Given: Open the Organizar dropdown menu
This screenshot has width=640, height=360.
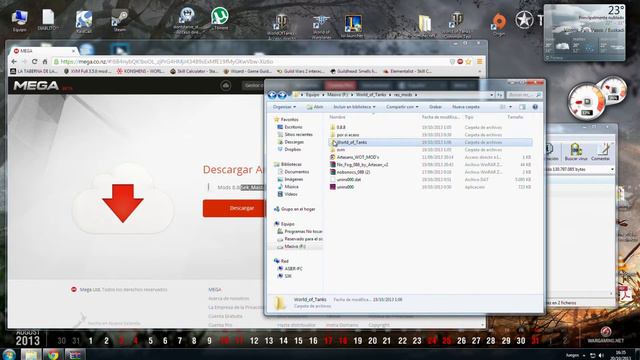Looking at the screenshot, I should [x=284, y=107].
